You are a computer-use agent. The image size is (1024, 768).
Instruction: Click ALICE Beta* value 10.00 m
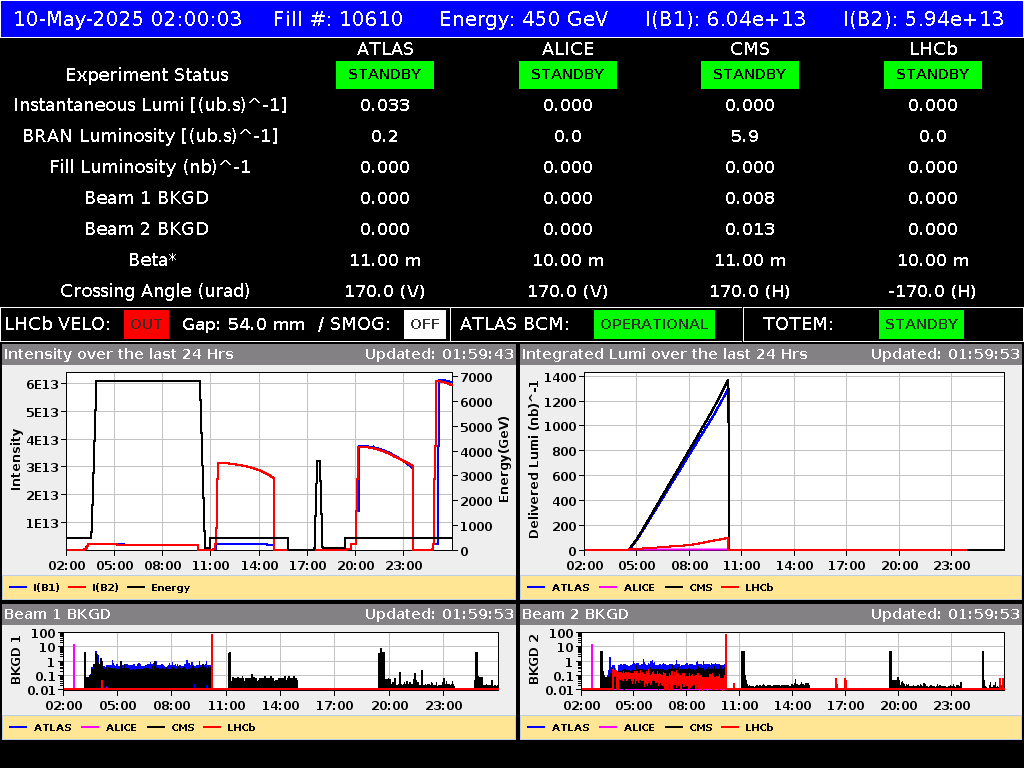(568, 261)
